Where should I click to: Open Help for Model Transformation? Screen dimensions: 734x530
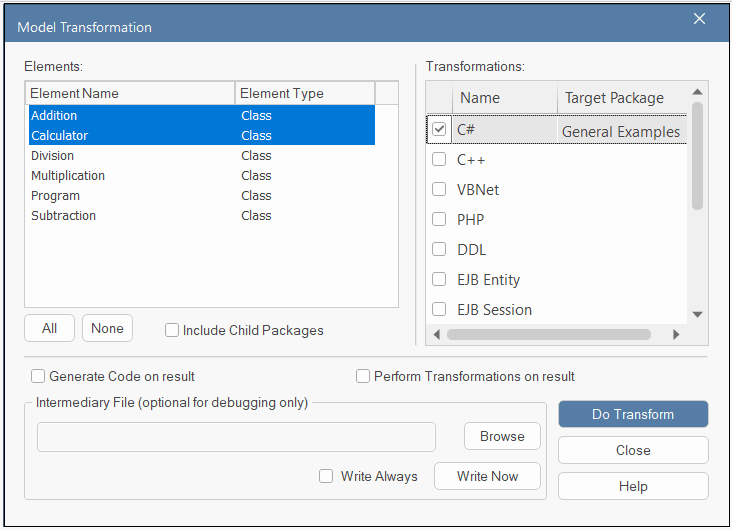(x=632, y=486)
